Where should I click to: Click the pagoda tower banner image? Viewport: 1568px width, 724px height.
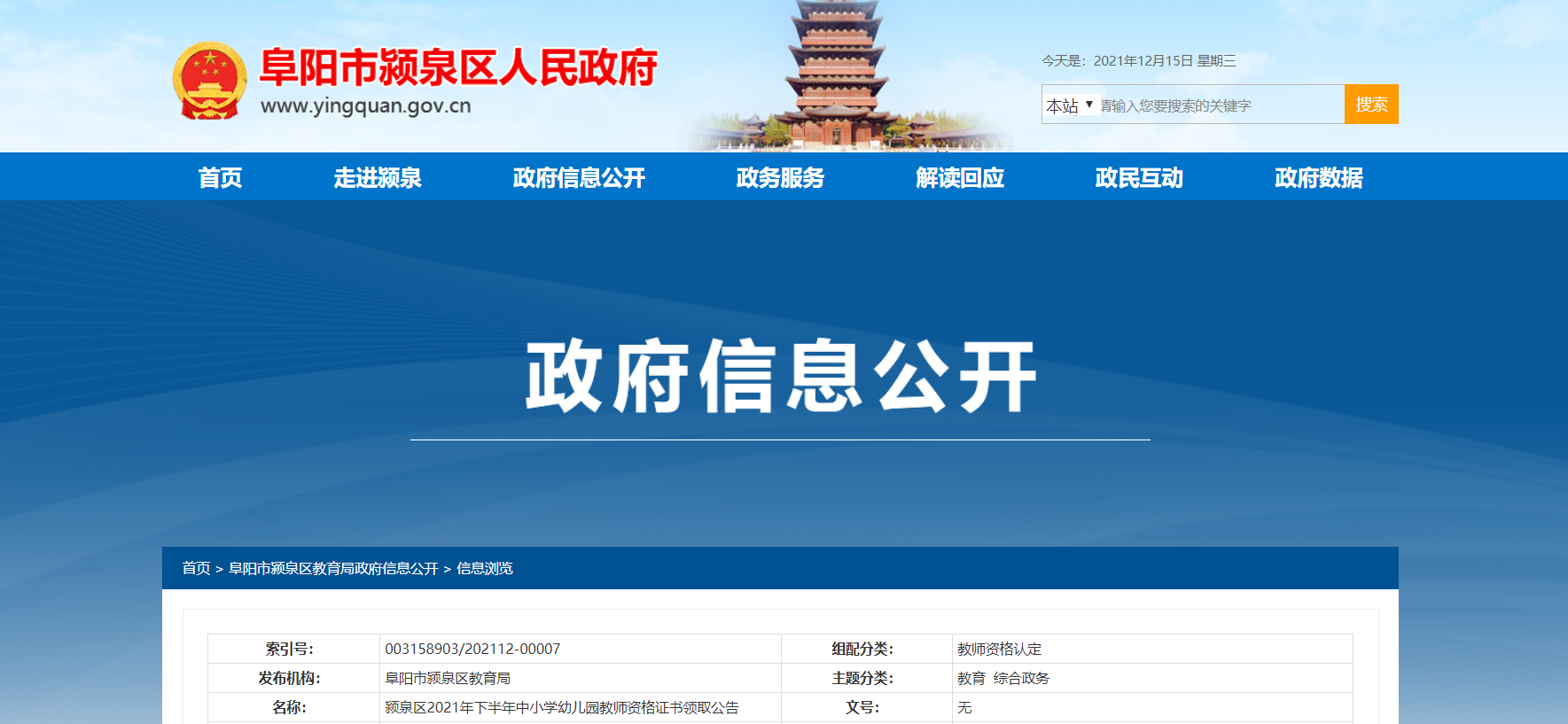839,75
